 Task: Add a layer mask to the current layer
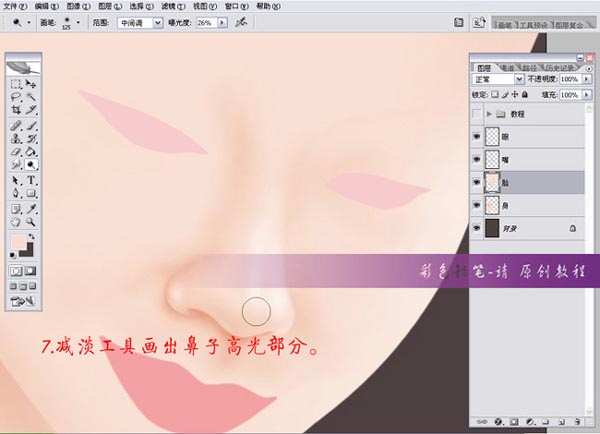click(x=514, y=422)
